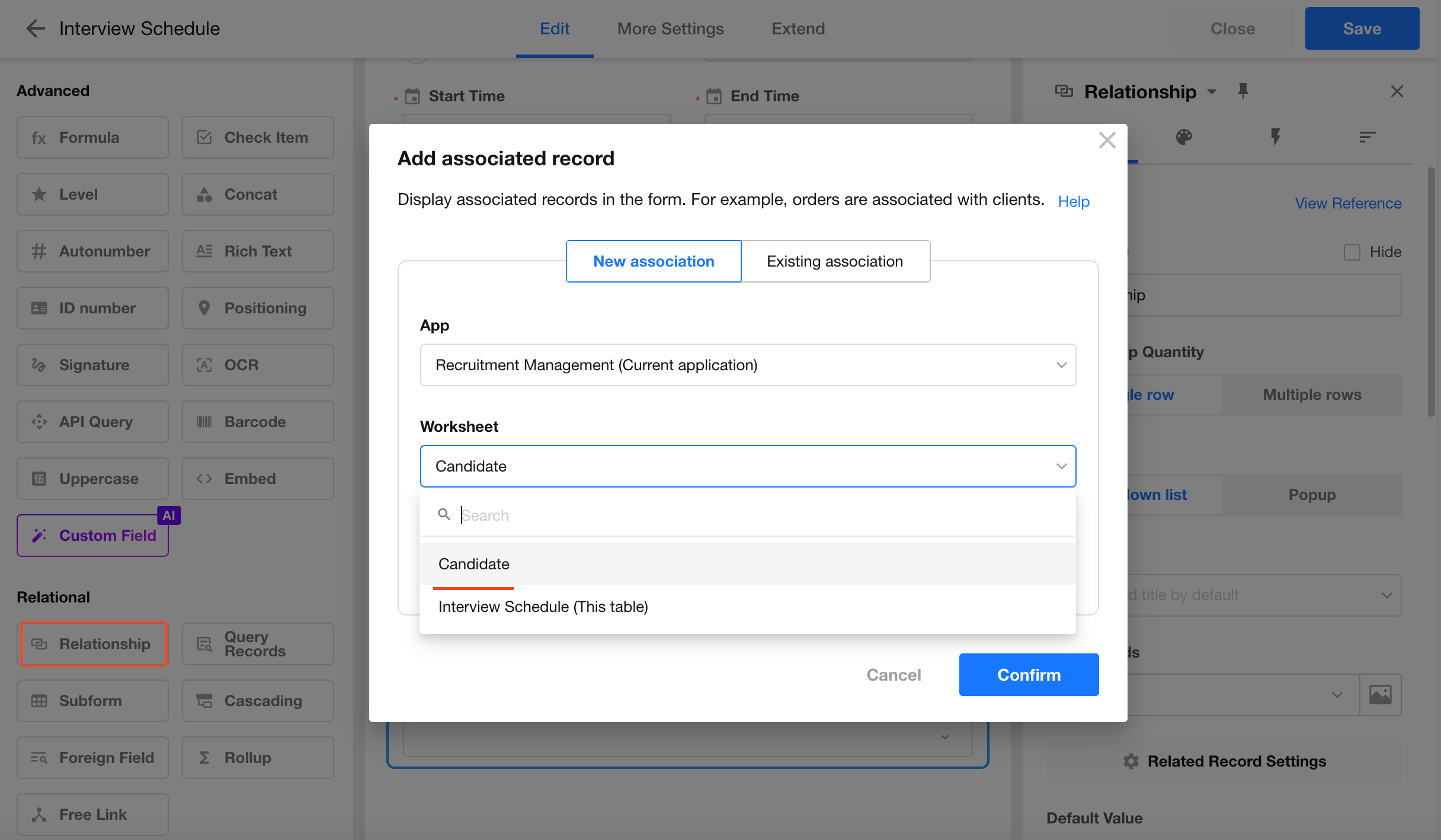The height and width of the screenshot is (840, 1441).
Task: Add an Embed field
Action: [258, 479]
